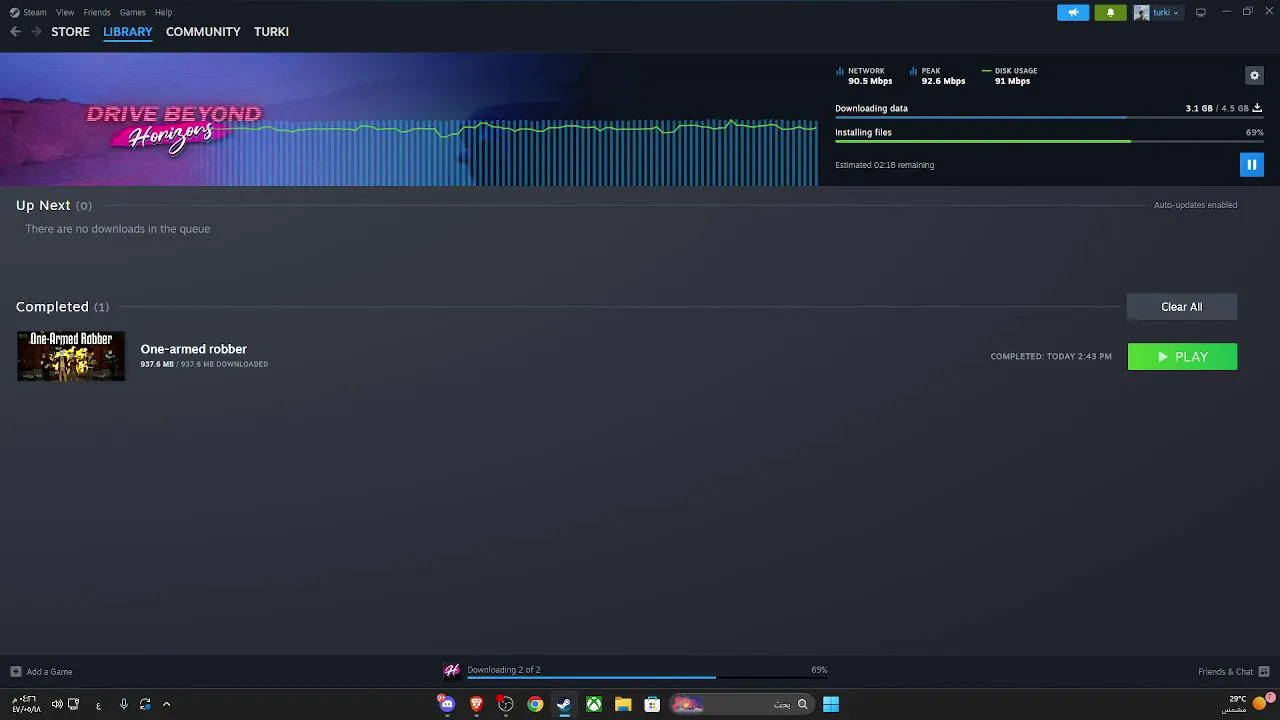The width and height of the screenshot is (1280, 720).
Task: Open the Xbox app from the taskbar
Action: pos(594,704)
